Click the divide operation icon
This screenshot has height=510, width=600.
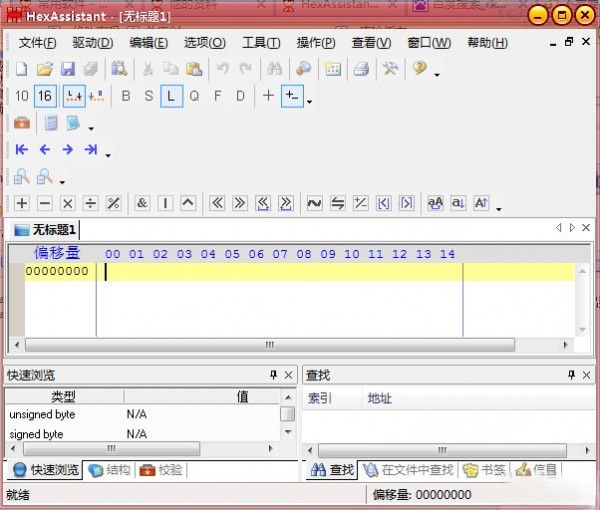[91, 203]
